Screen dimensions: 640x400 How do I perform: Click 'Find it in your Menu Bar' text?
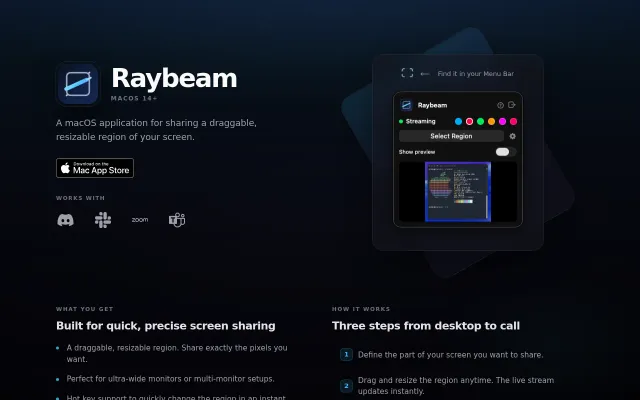pos(476,74)
